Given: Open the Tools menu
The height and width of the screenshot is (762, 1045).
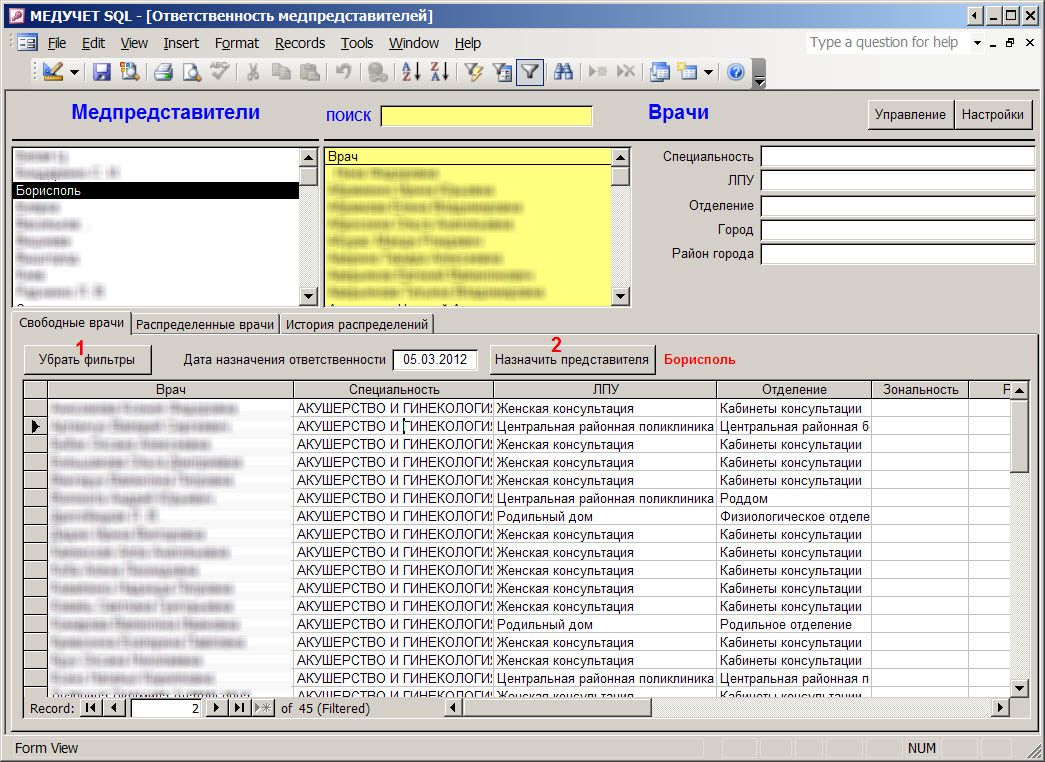Looking at the screenshot, I should (x=357, y=43).
